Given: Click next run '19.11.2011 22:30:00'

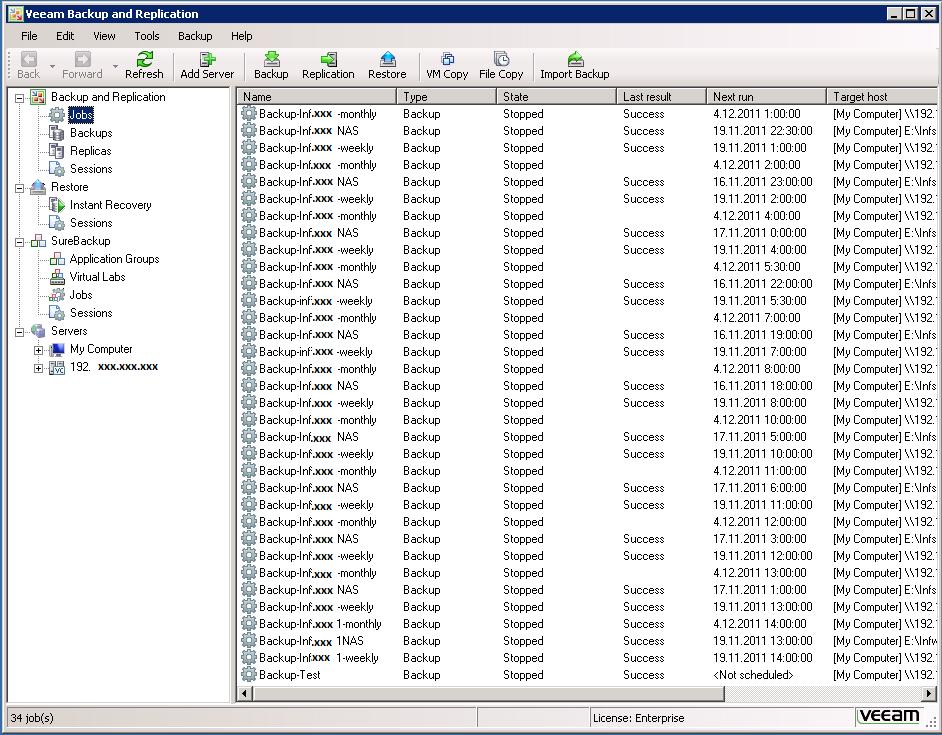Looking at the screenshot, I should pyautogui.click(x=762, y=130).
